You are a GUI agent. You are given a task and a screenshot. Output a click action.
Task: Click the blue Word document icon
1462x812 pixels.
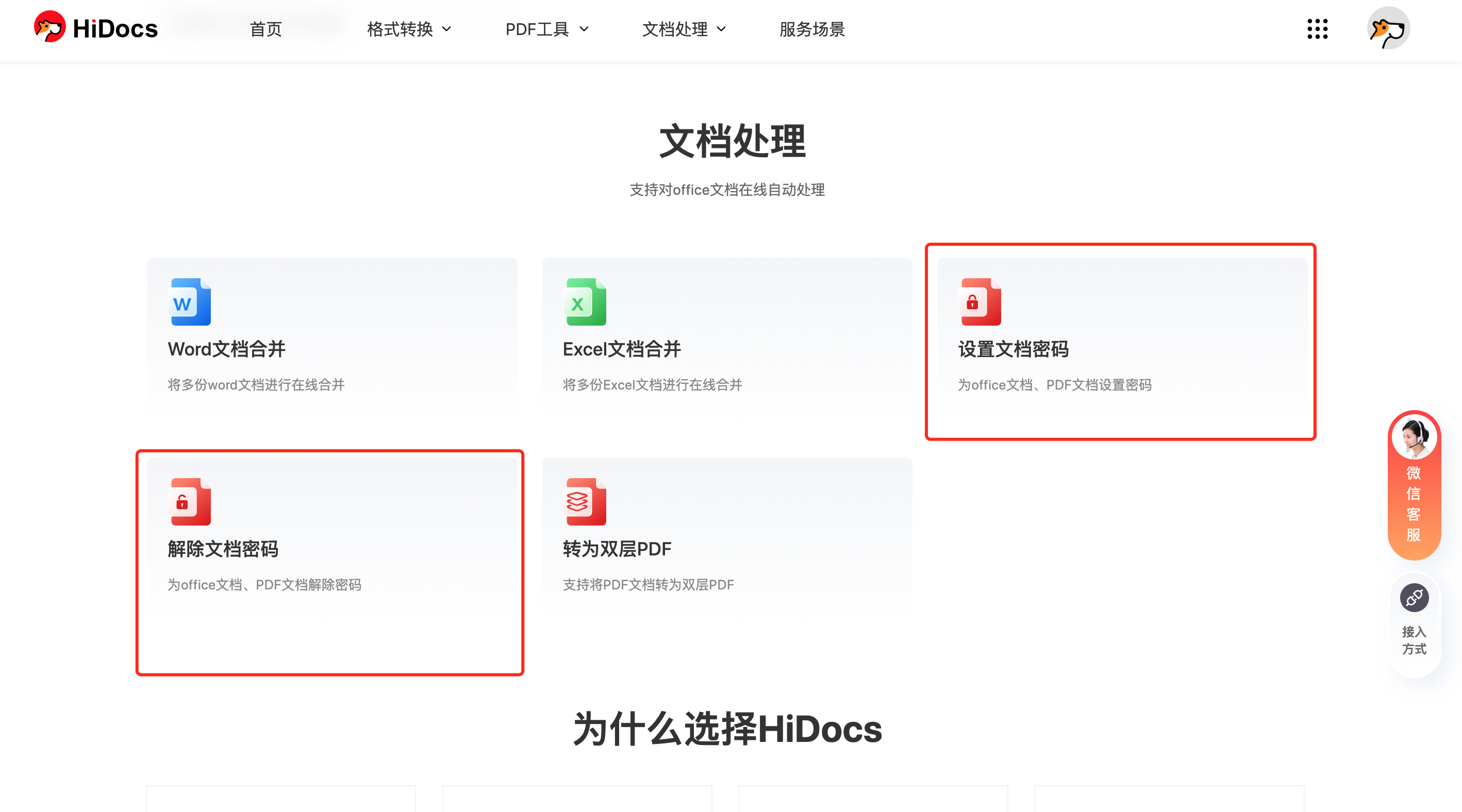[x=190, y=301]
